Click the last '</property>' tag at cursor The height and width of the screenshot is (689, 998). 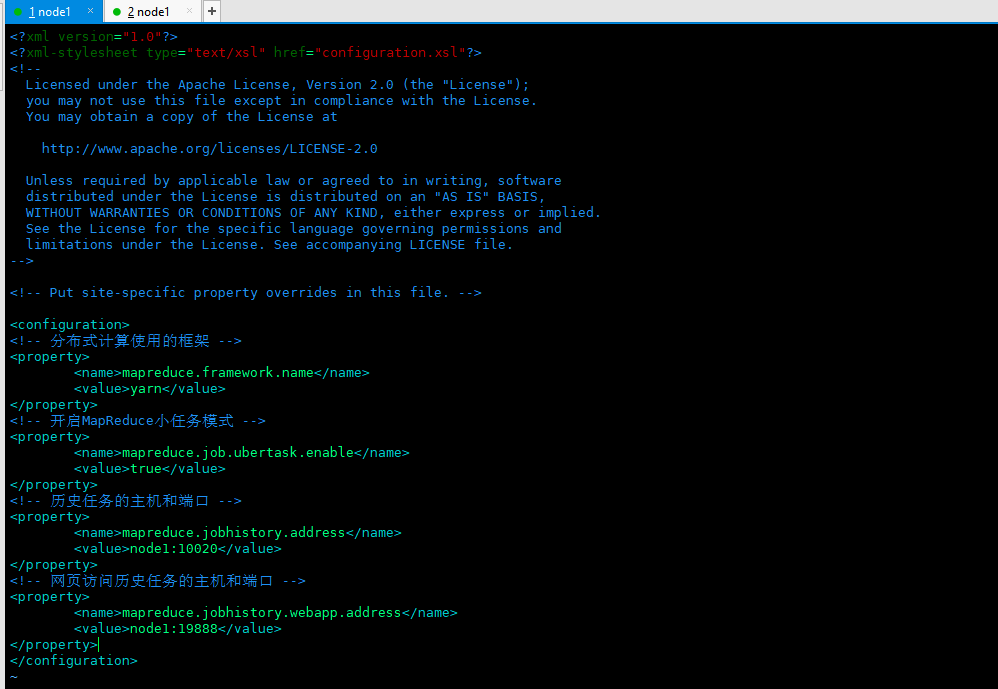coord(53,644)
